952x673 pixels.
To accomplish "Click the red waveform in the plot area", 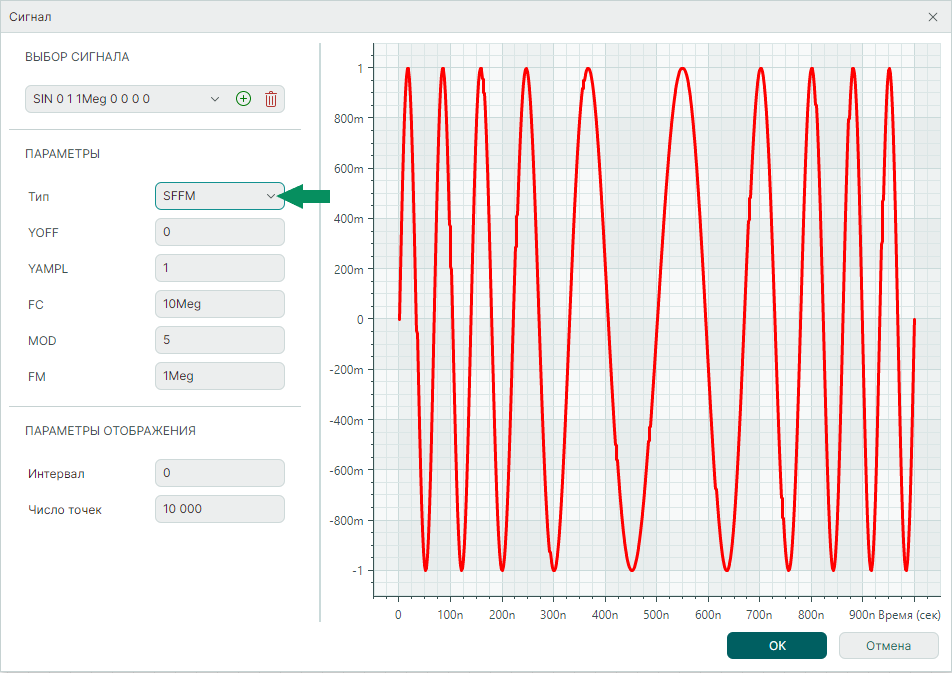I will (682, 69).
